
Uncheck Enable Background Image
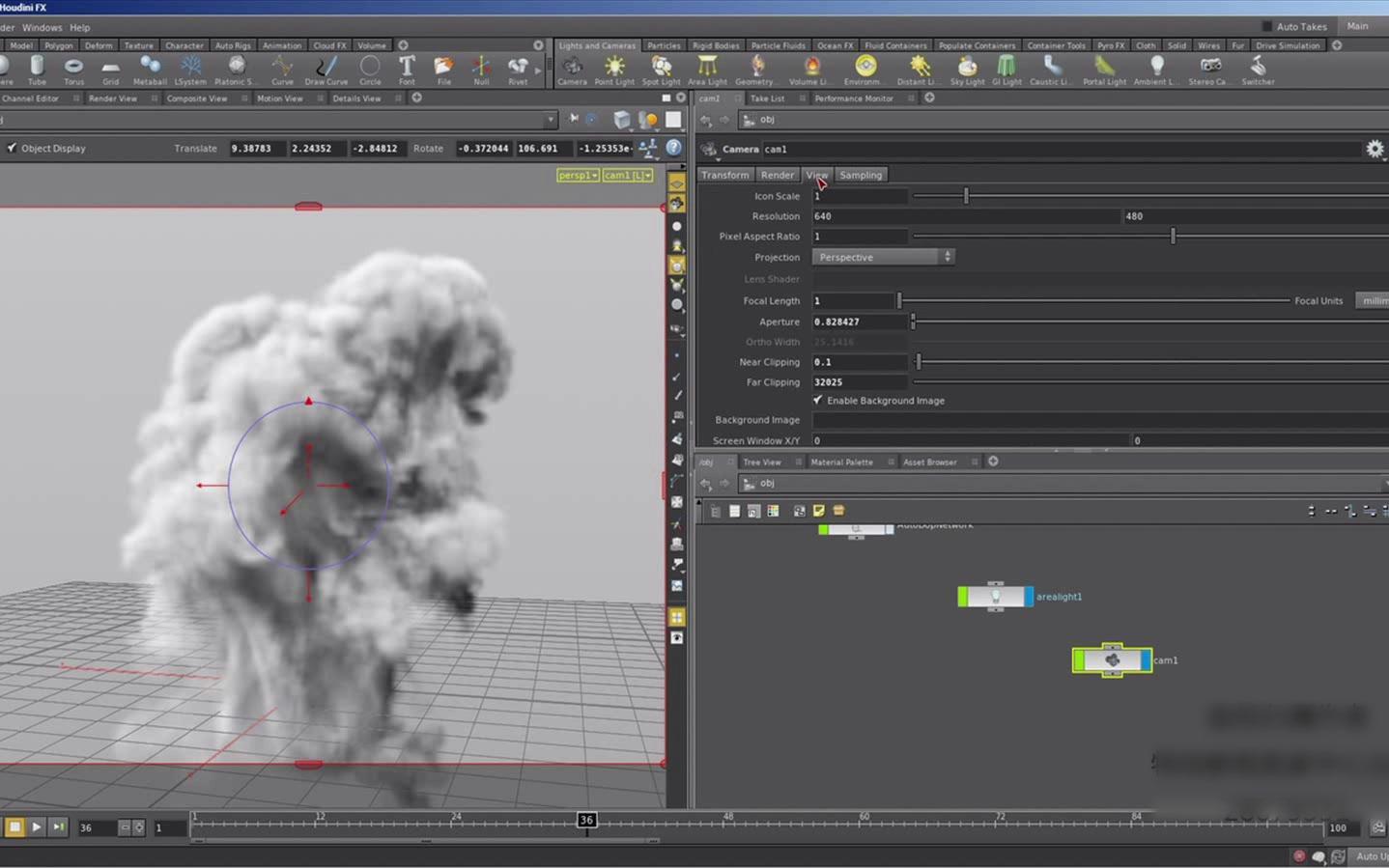818,400
